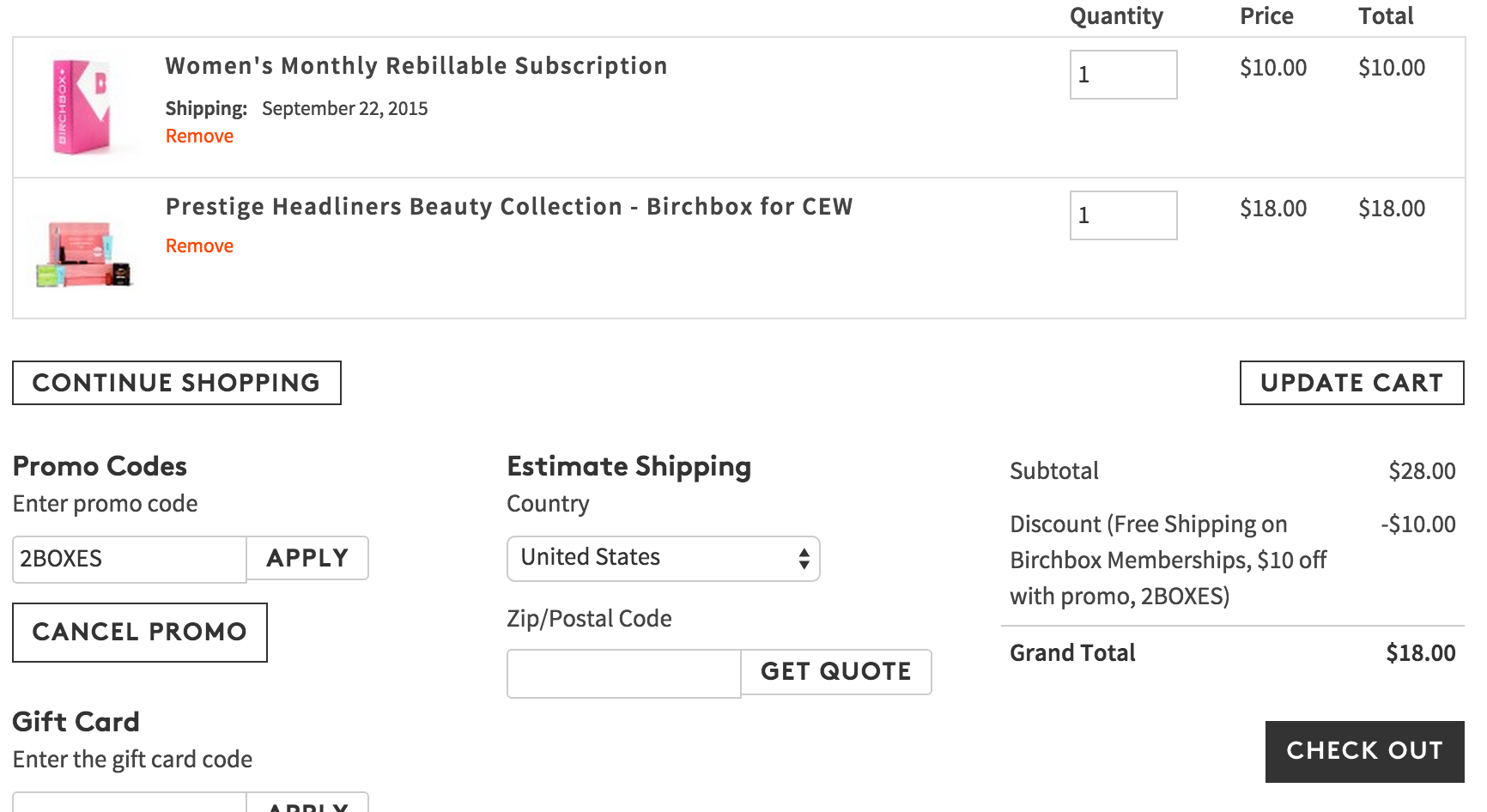Get a shipping quote
This screenshot has height=812, width=1487.
point(836,672)
